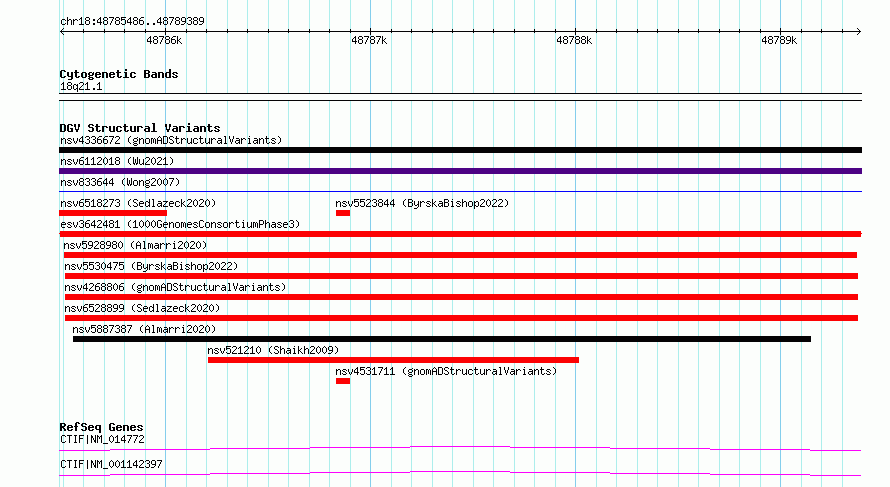
Task: Open variant nsv6528899 (Sedlazeck2020) label
Action: 142,308
